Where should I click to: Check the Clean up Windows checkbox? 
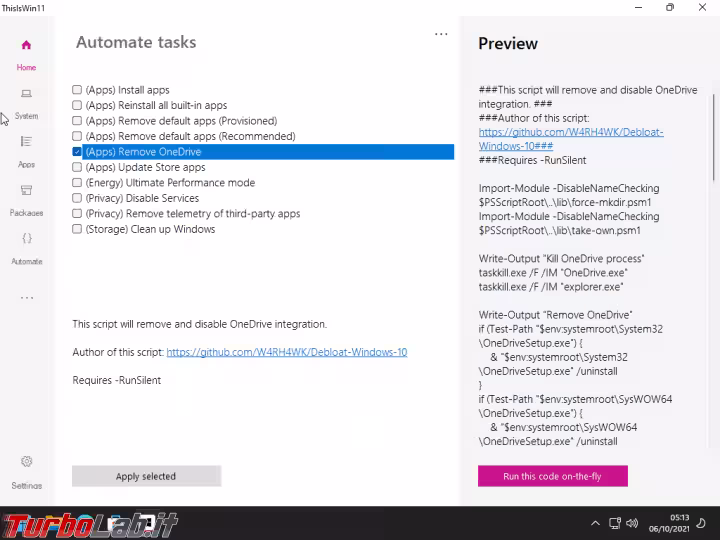coord(77,229)
